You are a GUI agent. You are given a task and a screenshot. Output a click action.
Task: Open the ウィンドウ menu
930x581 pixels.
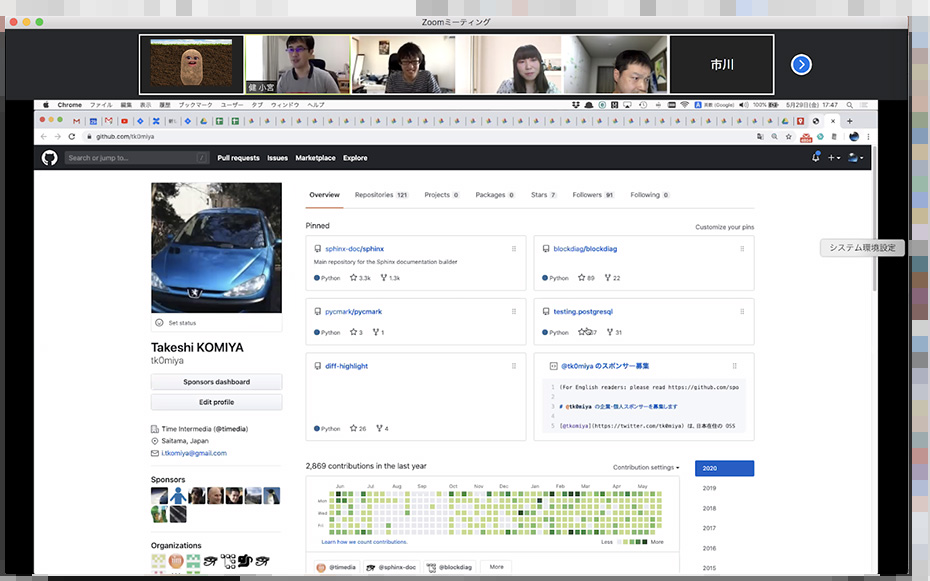tap(285, 105)
